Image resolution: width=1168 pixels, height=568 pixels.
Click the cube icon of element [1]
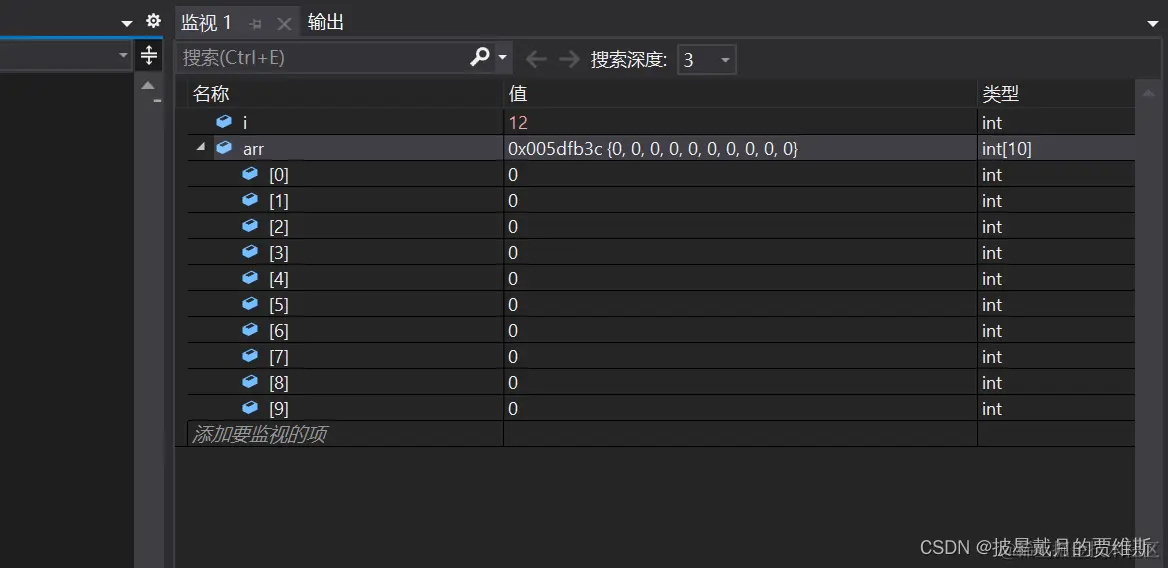(x=250, y=200)
